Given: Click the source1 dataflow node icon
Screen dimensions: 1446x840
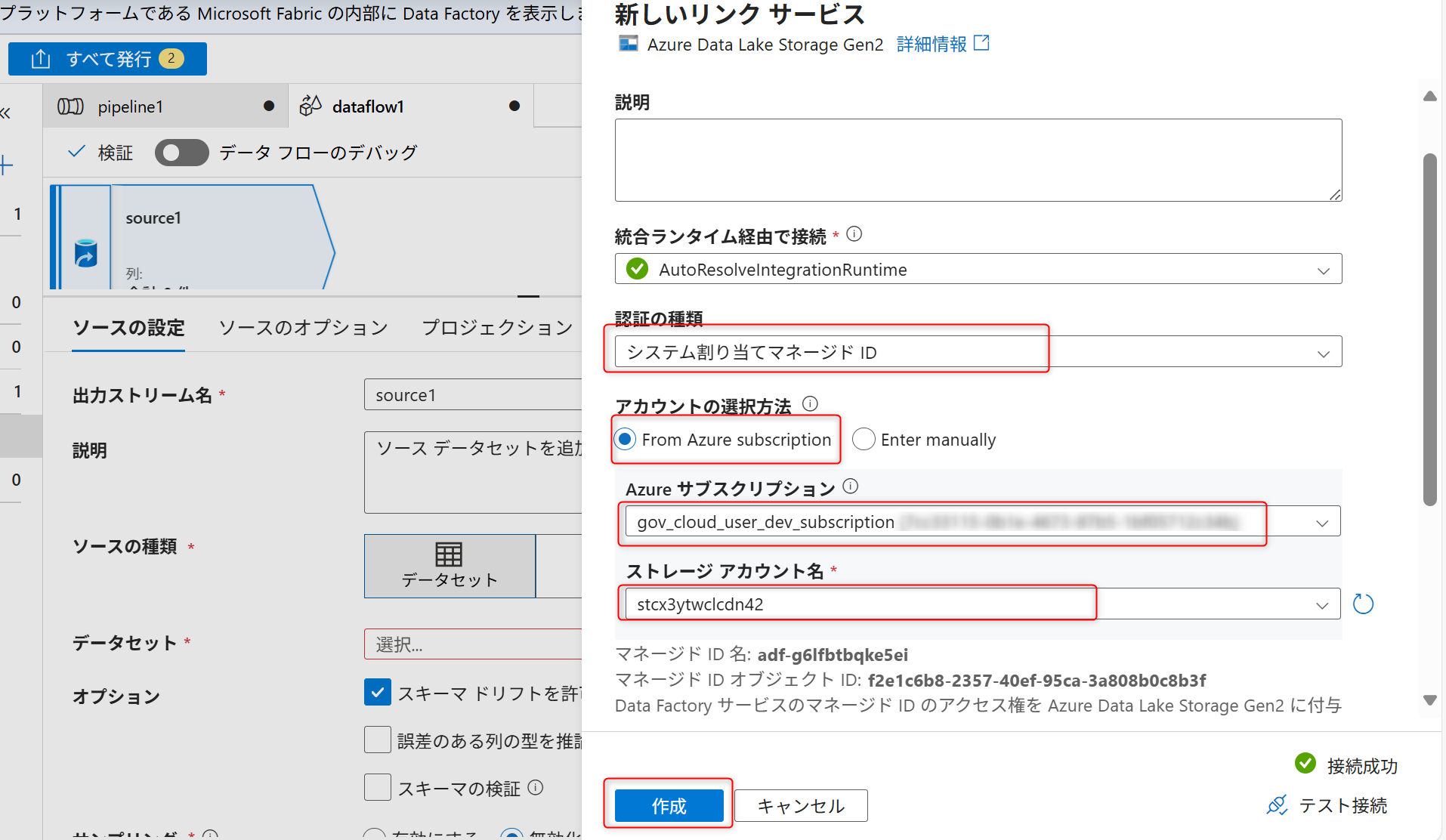Looking at the screenshot, I should coord(85,254).
